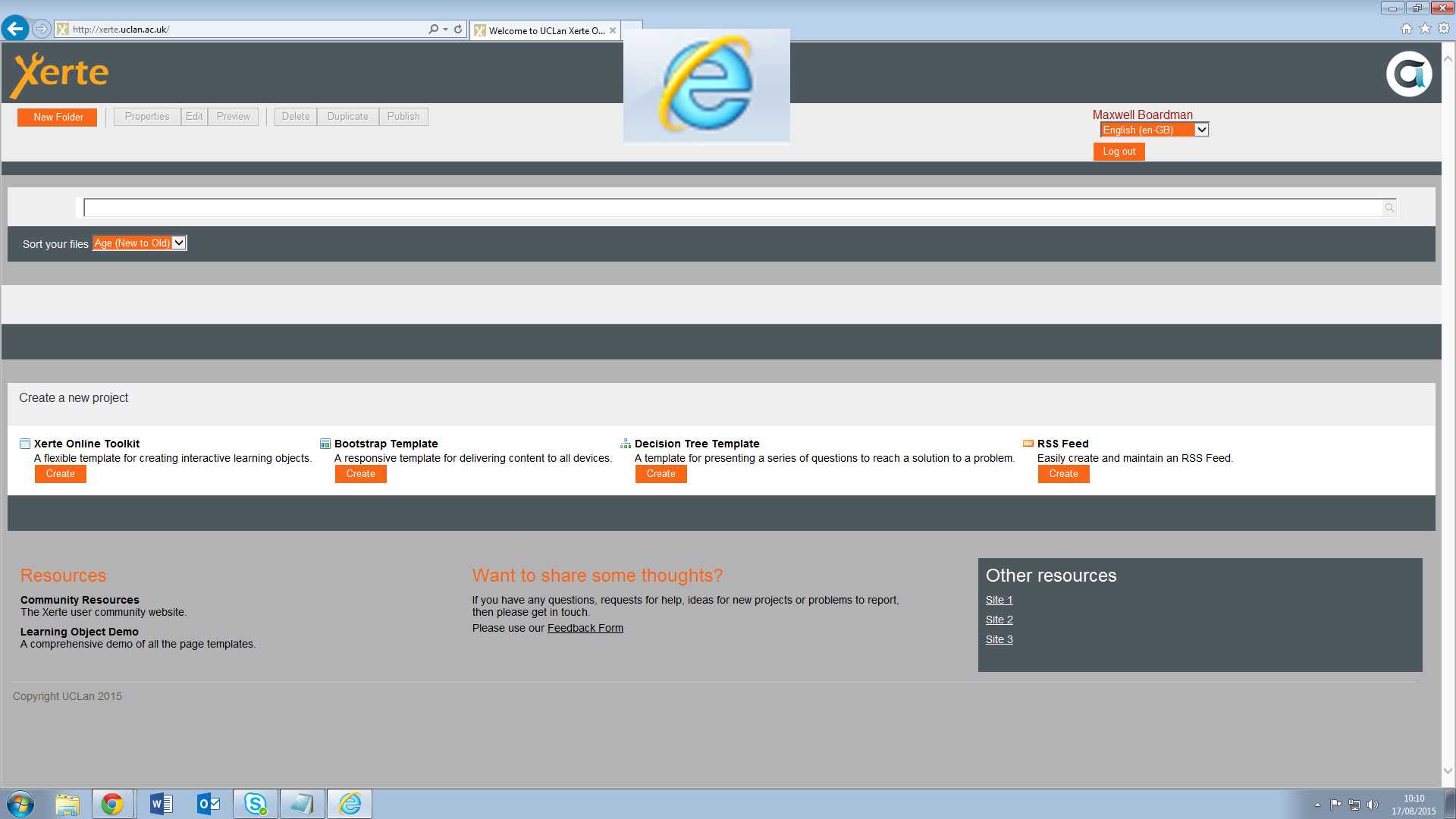Switch to Internet Explorer in the taskbar
Image resolution: width=1456 pixels, height=819 pixels.
350,804
